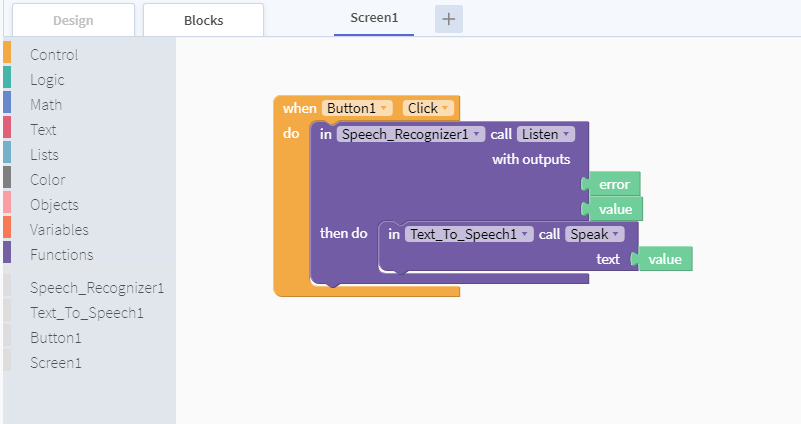801x424 pixels.
Task: Open the Speech_Recognizer1 component dropdown in block
Action: [411, 134]
